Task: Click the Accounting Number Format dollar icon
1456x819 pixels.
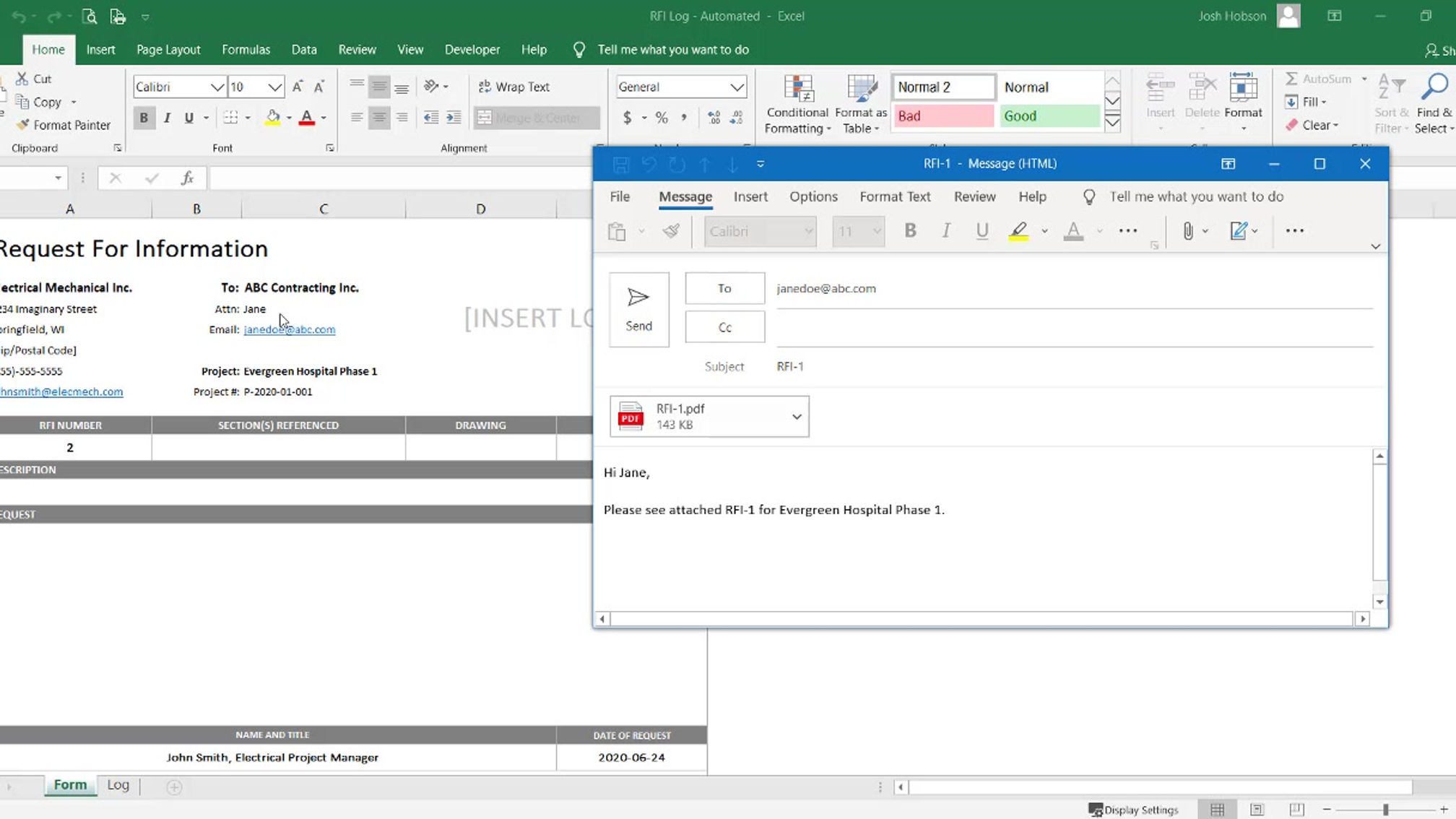Action: (627, 117)
